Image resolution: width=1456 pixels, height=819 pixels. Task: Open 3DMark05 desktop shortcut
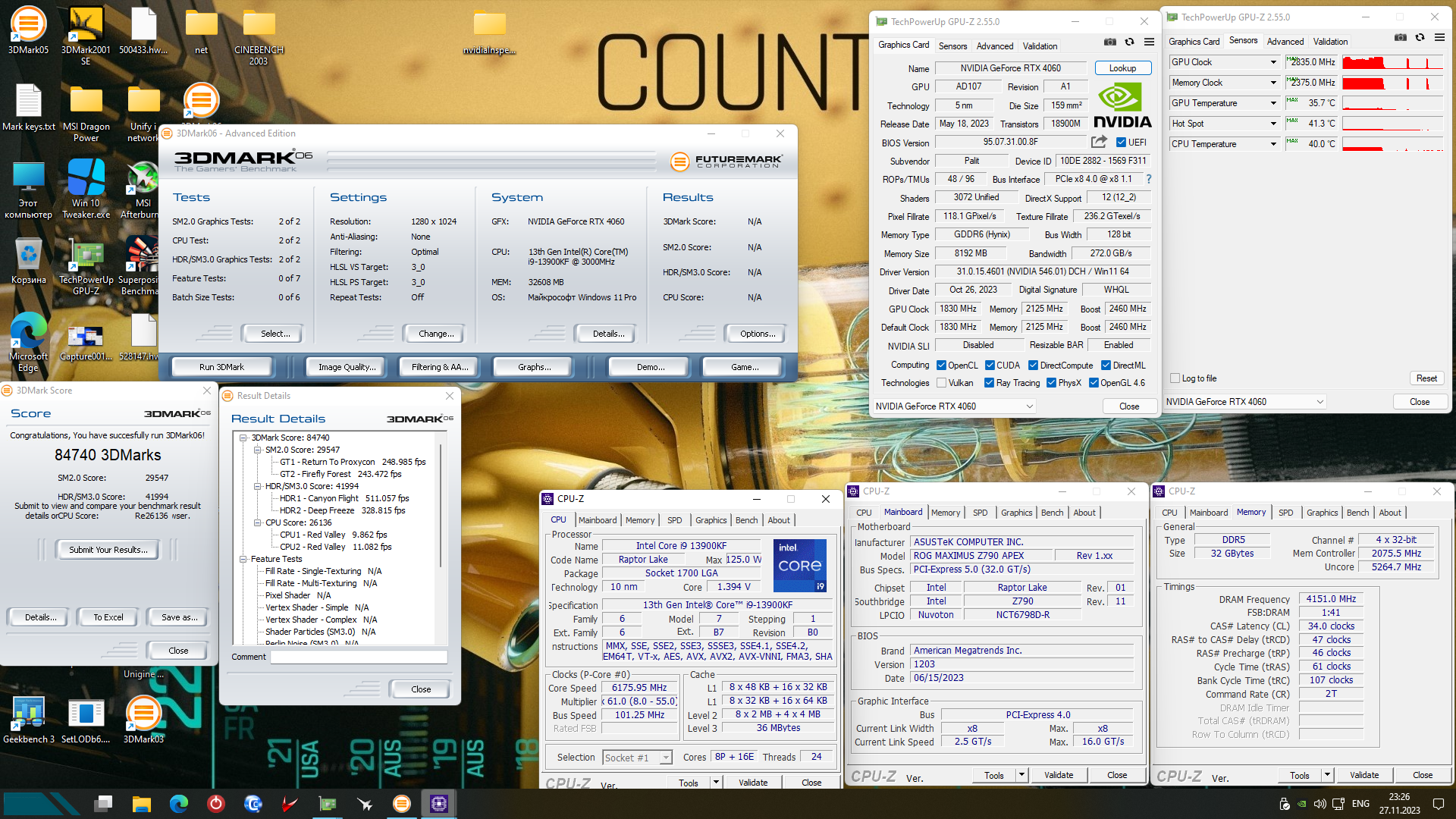click(28, 30)
